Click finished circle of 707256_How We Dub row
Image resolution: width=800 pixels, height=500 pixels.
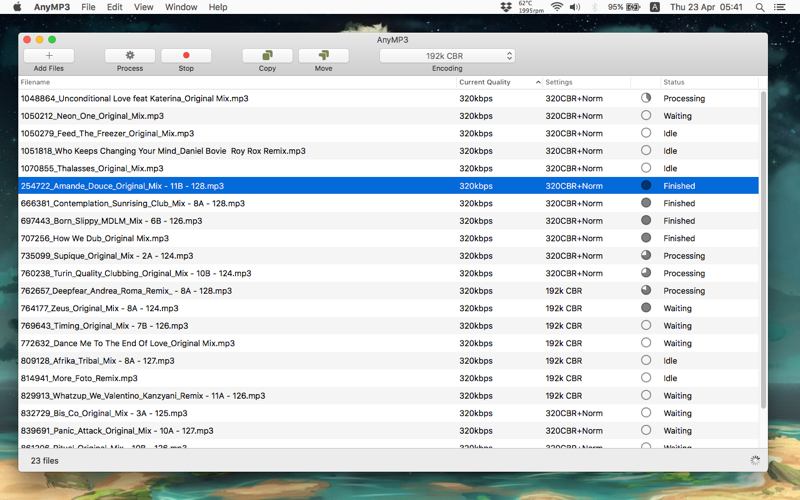tap(646, 238)
